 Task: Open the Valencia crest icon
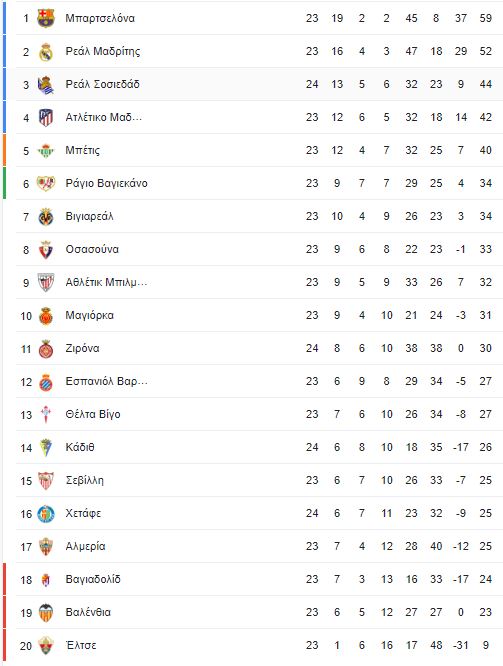[46, 612]
